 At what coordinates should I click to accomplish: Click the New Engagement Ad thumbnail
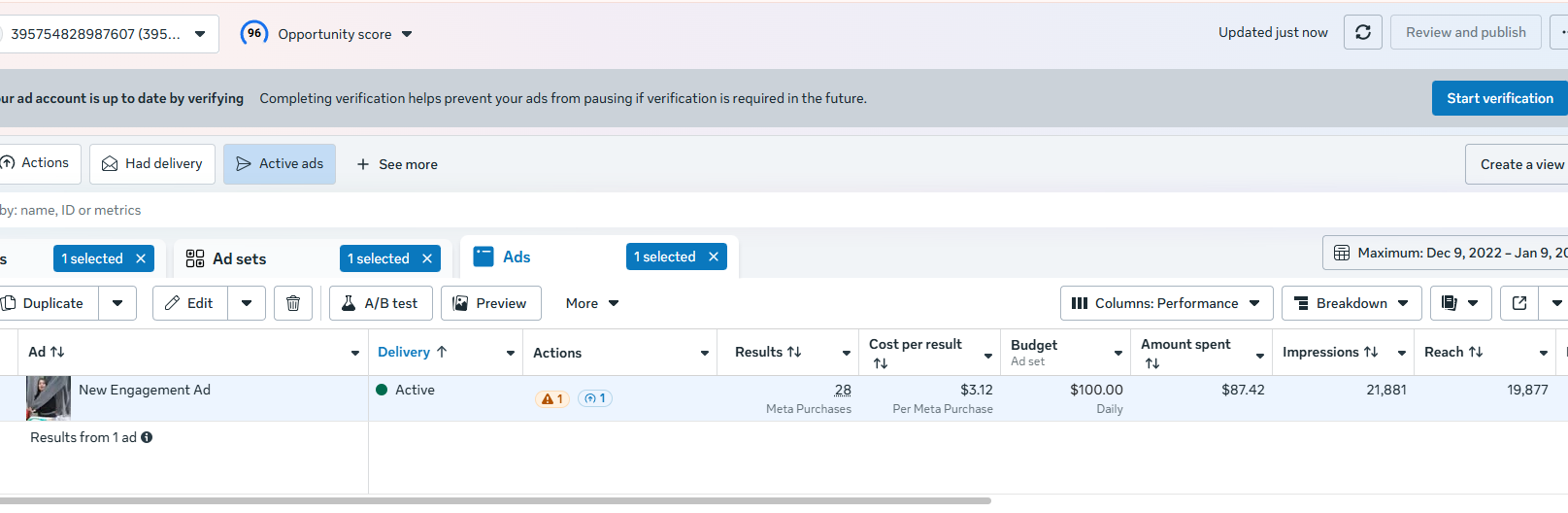click(x=48, y=397)
